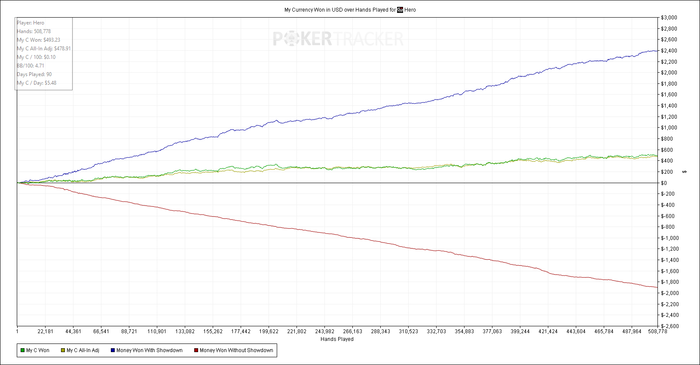
Task: Click the x-axis label 465,784
Action: pyautogui.click(x=604, y=332)
